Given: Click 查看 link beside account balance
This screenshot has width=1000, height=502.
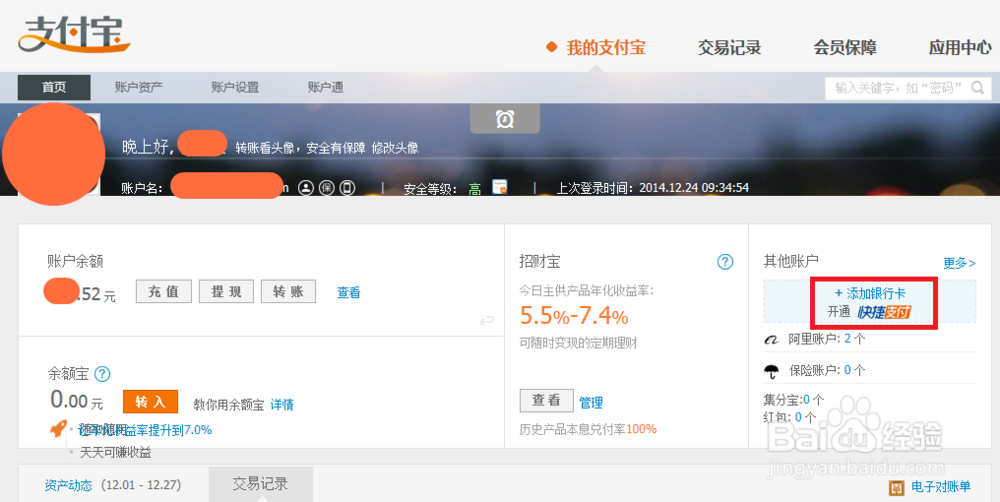Looking at the screenshot, I should point(349,293).
